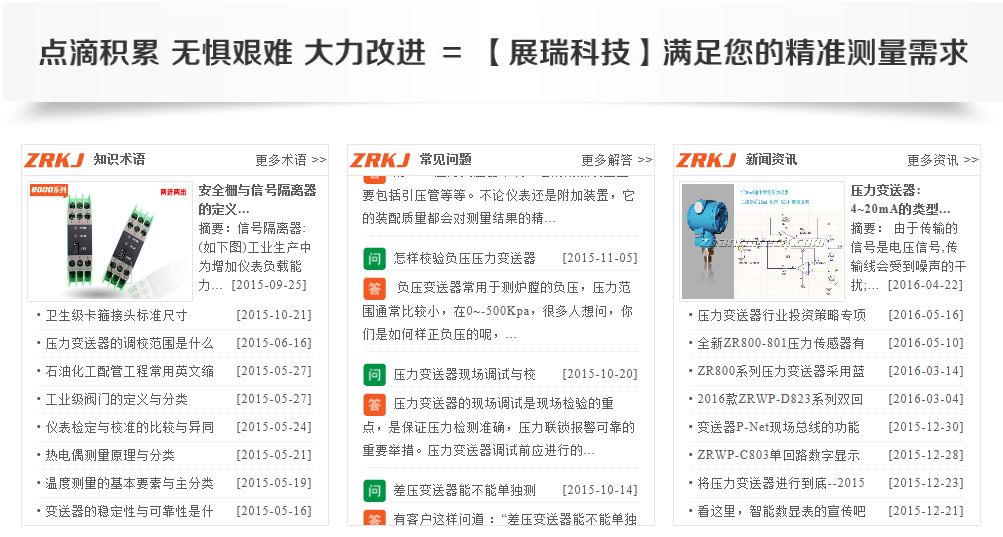The image size is (1003, 537).
Task: Click the ZRKJ logo beside 常见问题
Action: [380, 160]
